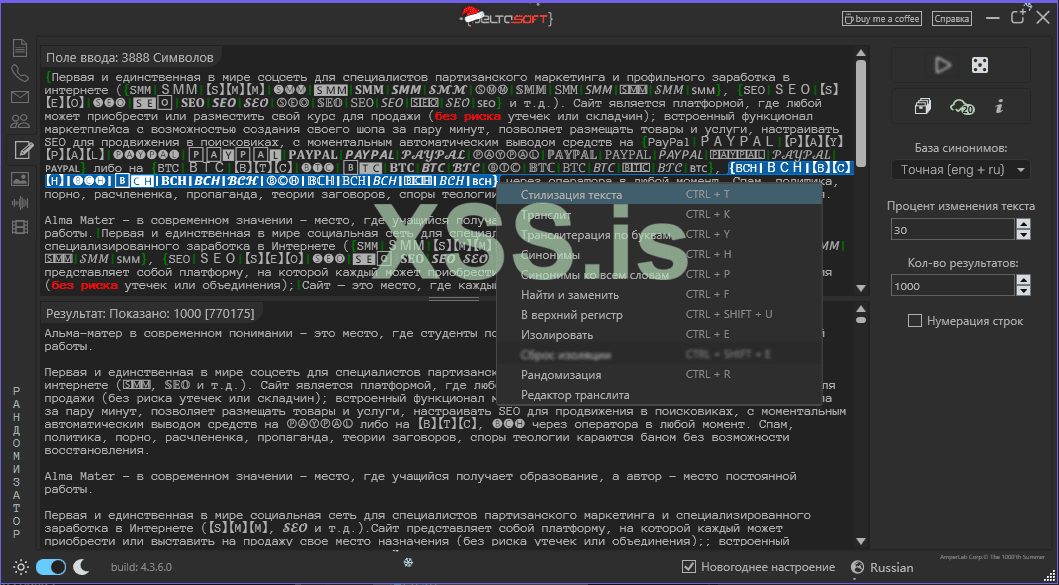Select the envelope icon in left sidebar

pyautogui.click(x=20, y=98)
